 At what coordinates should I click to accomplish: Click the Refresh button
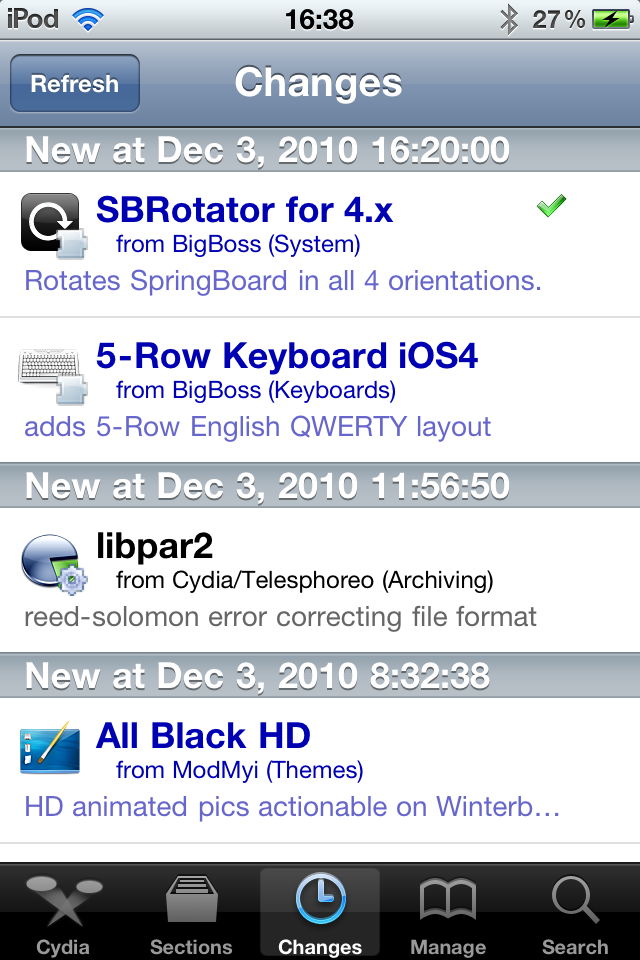point(75,83)
